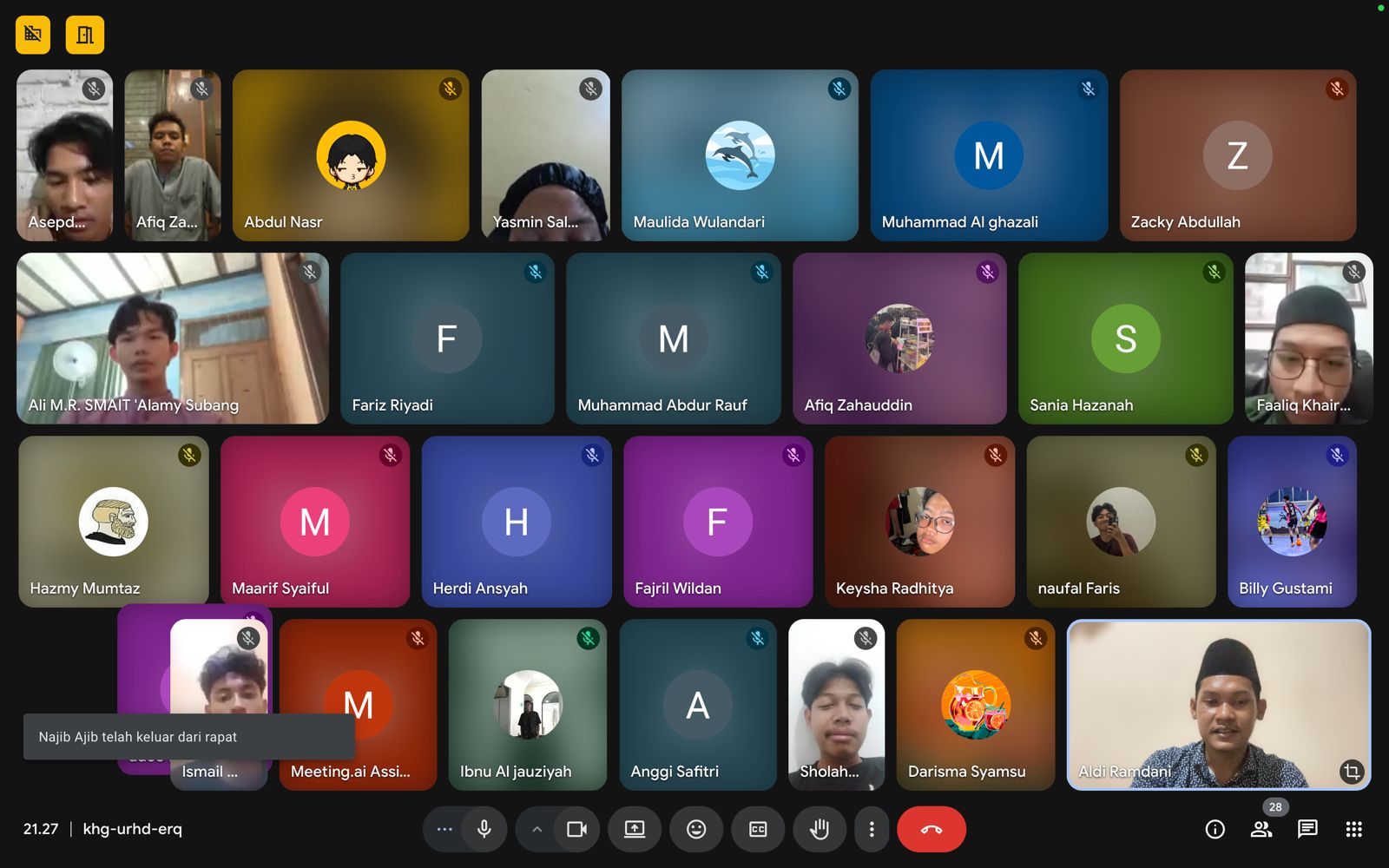Screen dimensions: 1389x868
Task: Click the yellow door icon at top left
Action: 85,35
